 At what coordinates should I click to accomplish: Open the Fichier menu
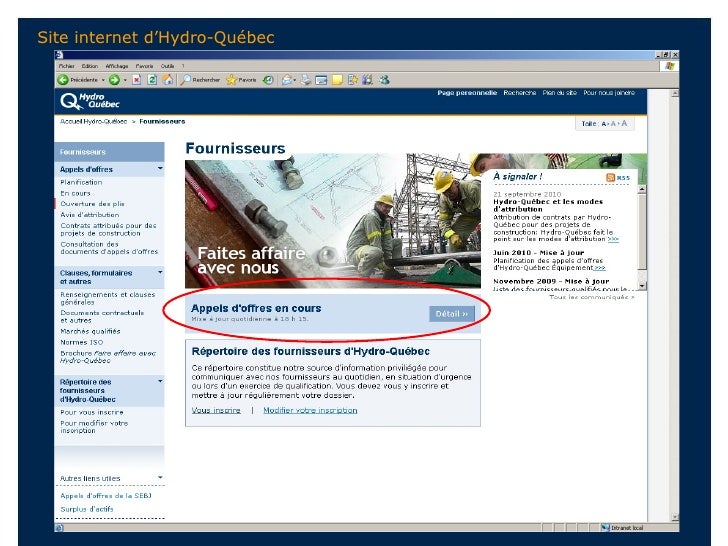[x=66, y=66]
